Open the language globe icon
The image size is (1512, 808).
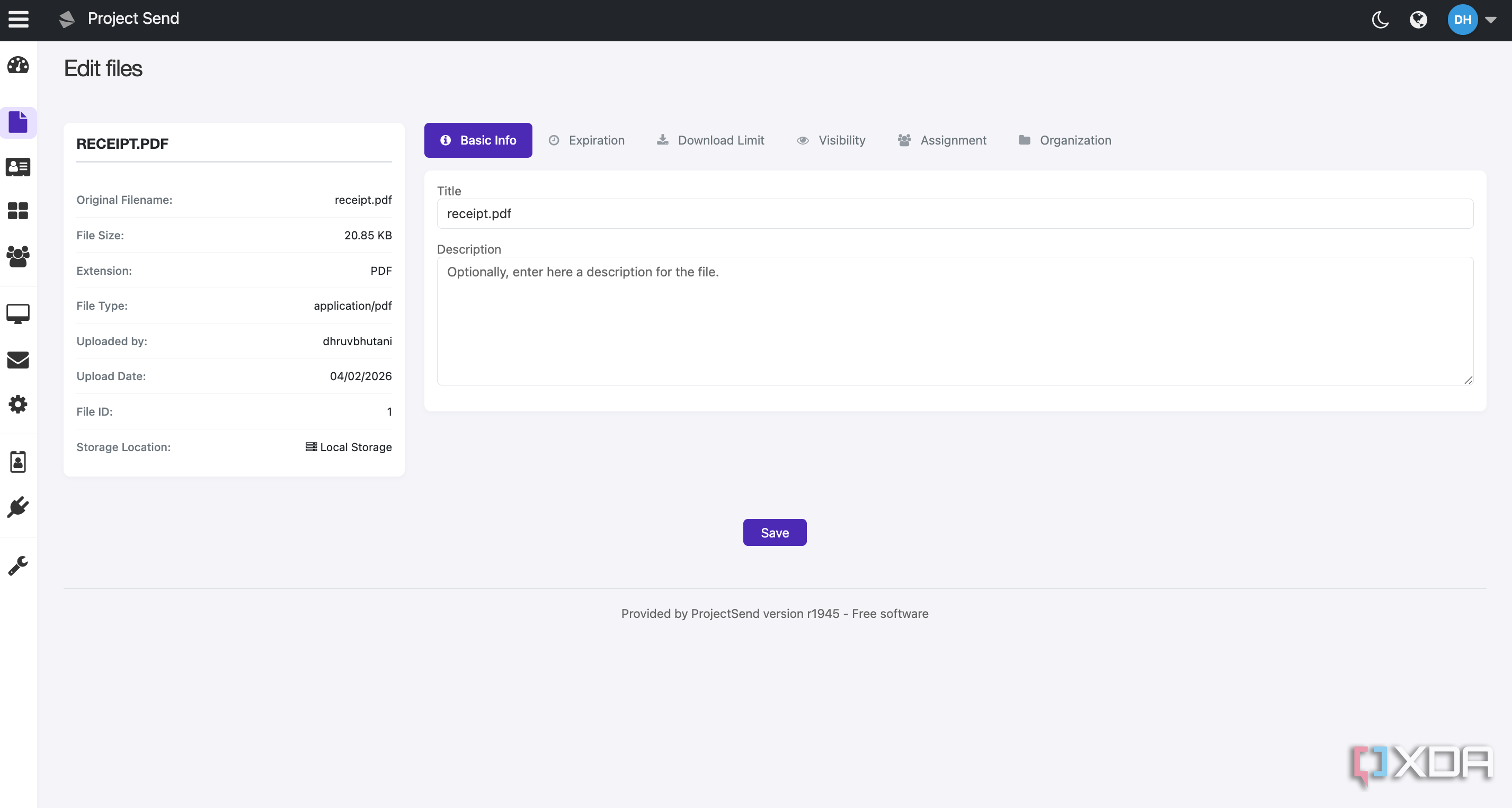[1419, 20]
